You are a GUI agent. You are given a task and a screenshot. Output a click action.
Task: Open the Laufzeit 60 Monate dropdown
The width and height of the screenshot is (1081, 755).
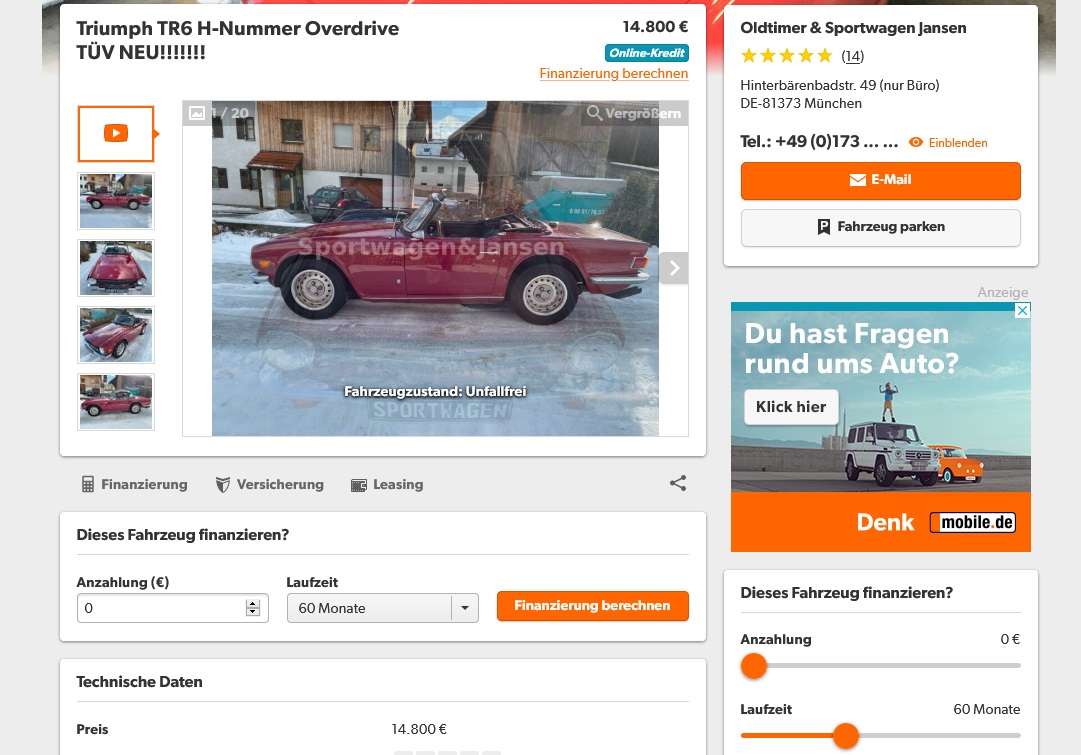[383, 608]
